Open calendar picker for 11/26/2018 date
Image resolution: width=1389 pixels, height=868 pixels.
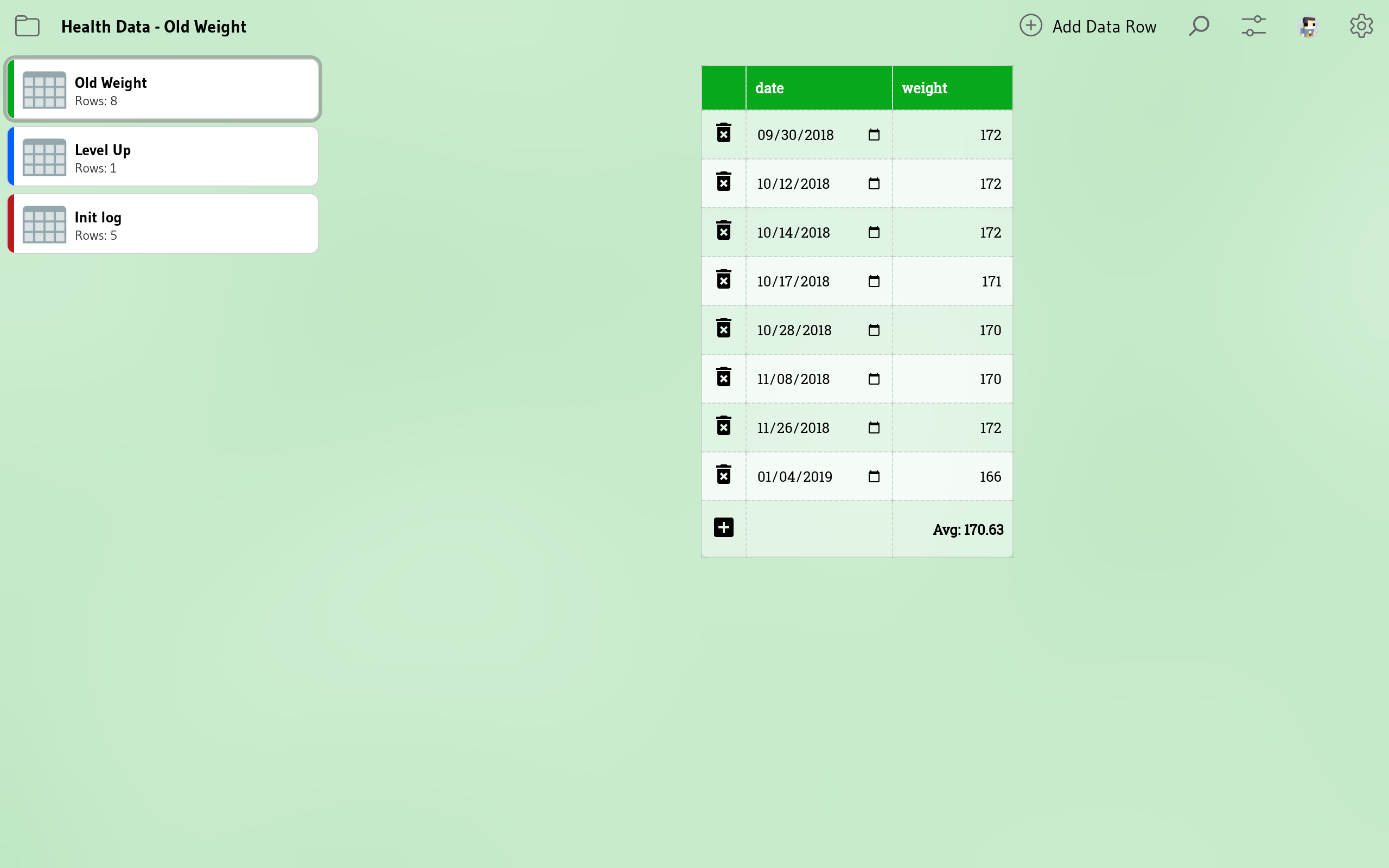pos(874,427)
